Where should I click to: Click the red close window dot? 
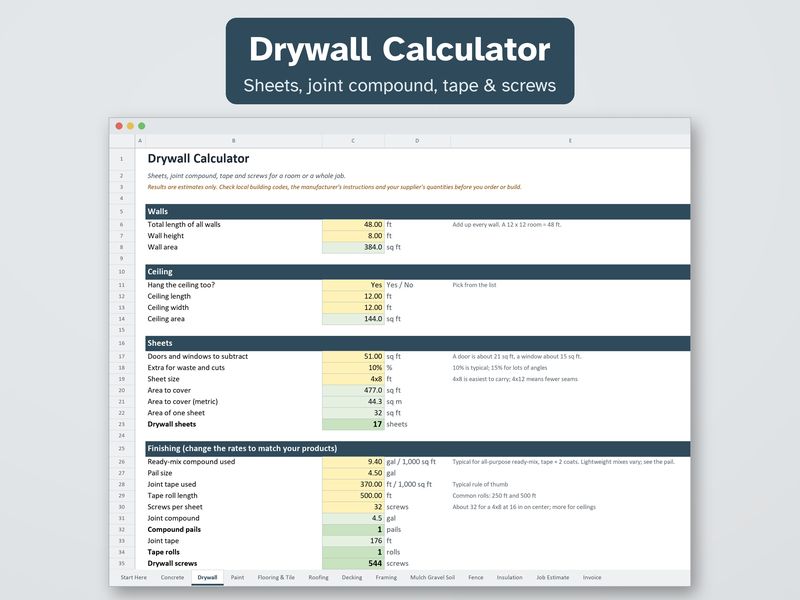coord(119,126)
